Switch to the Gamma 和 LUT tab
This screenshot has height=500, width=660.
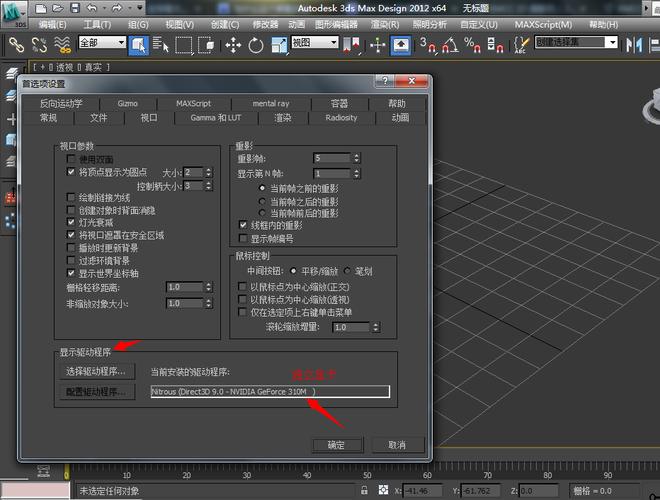216,118
